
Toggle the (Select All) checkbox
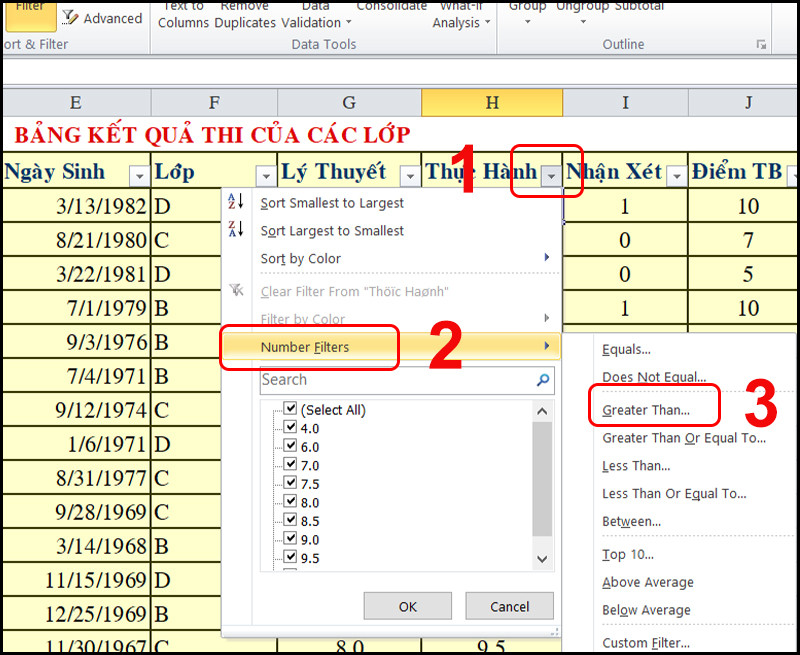pos(291,410)
